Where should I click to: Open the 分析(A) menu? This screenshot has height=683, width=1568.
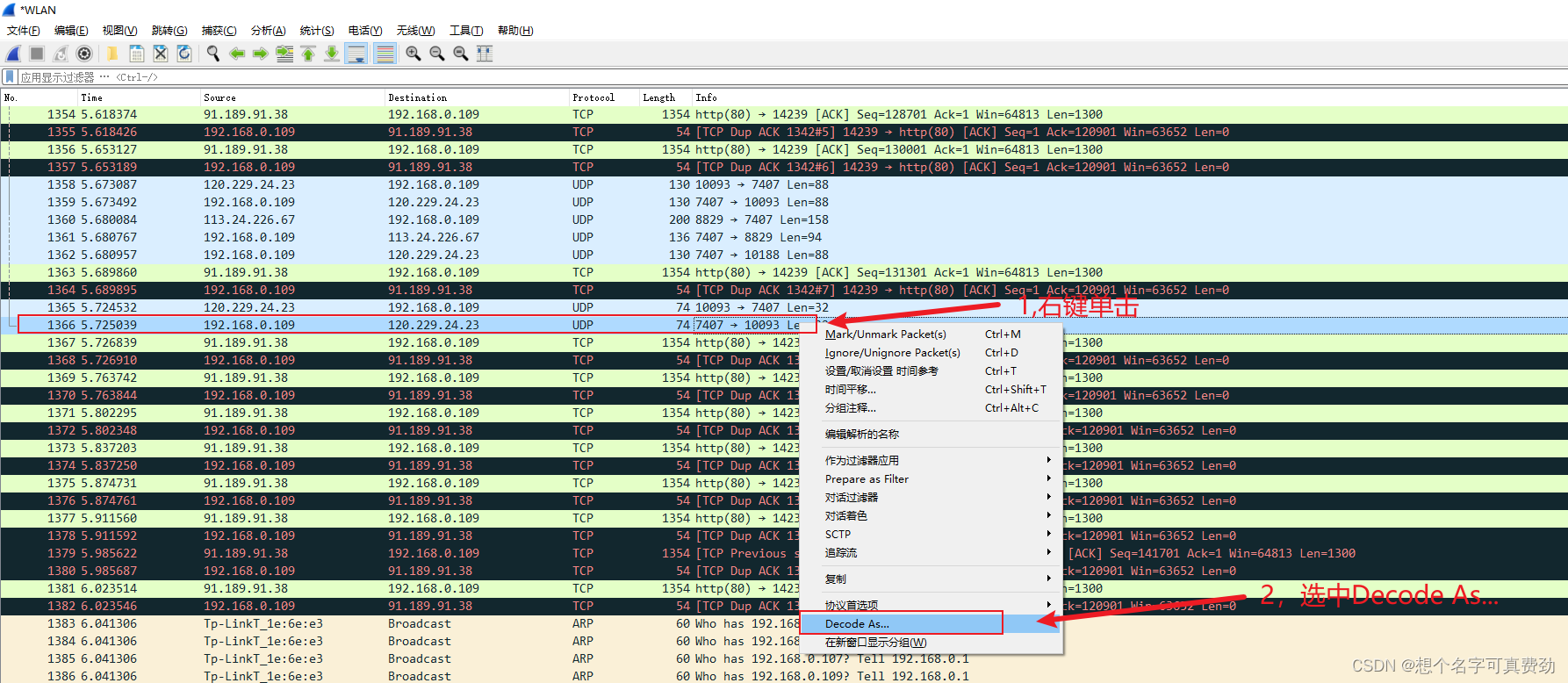coord(268,31)
